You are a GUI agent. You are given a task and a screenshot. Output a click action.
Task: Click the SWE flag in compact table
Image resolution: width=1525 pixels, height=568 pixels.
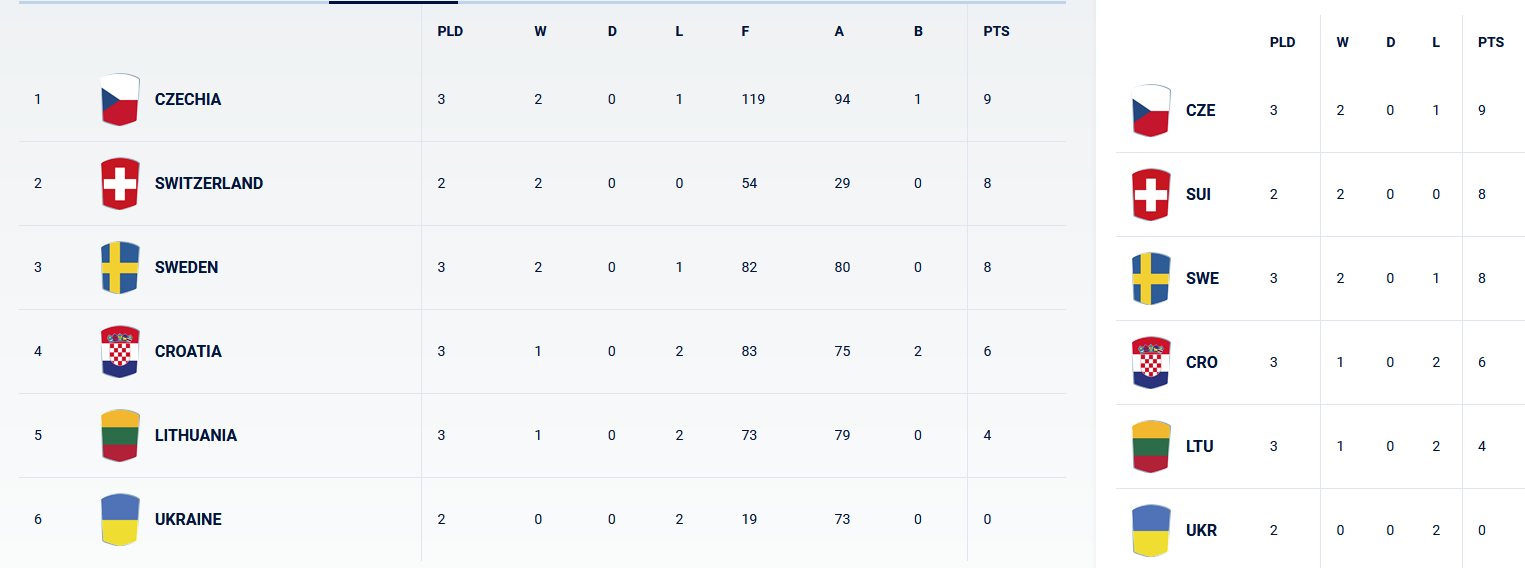click(1151, 279)
